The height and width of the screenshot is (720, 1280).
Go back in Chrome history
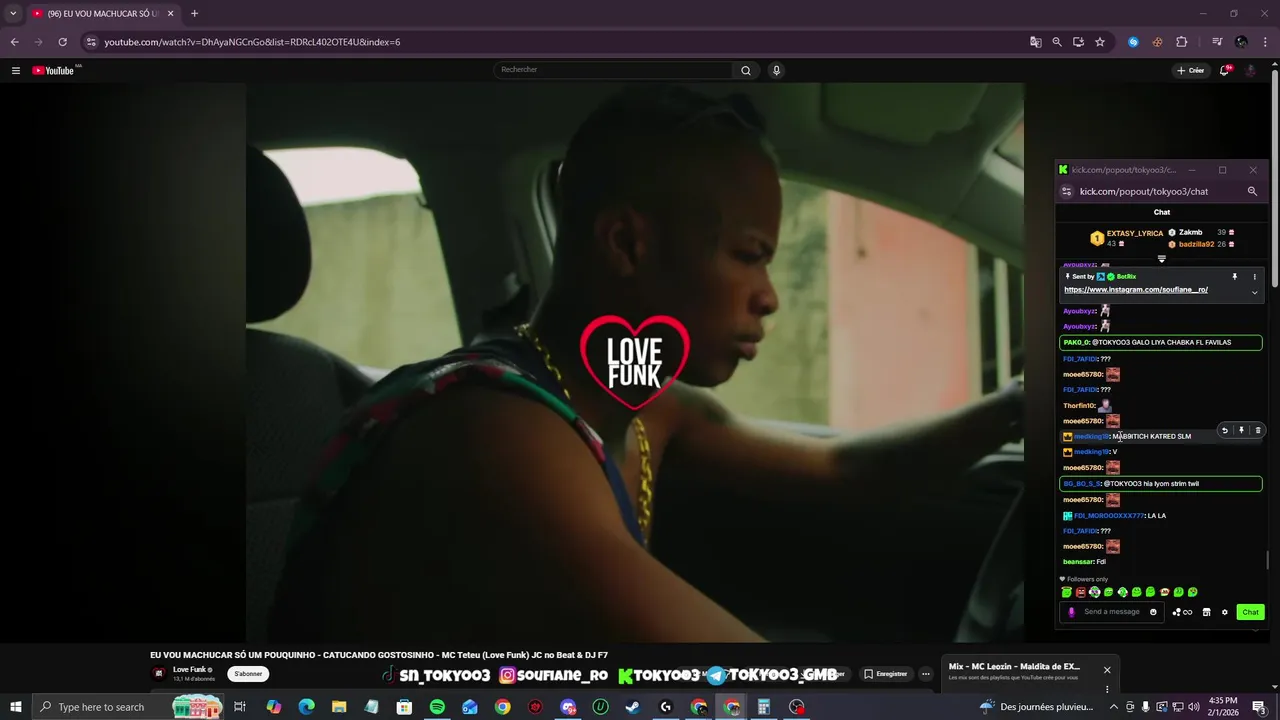[14, 42]
